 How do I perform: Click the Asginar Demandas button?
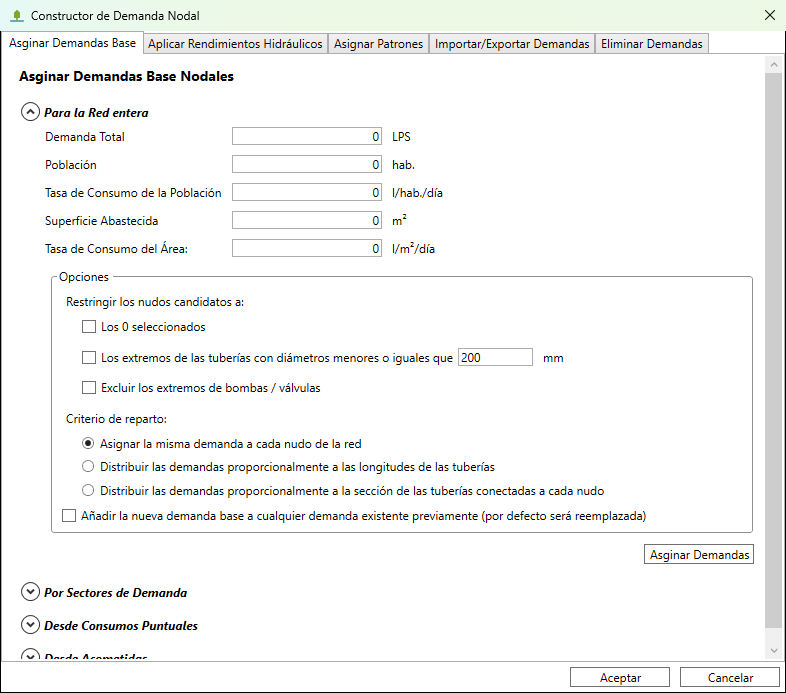coord(699,555)
